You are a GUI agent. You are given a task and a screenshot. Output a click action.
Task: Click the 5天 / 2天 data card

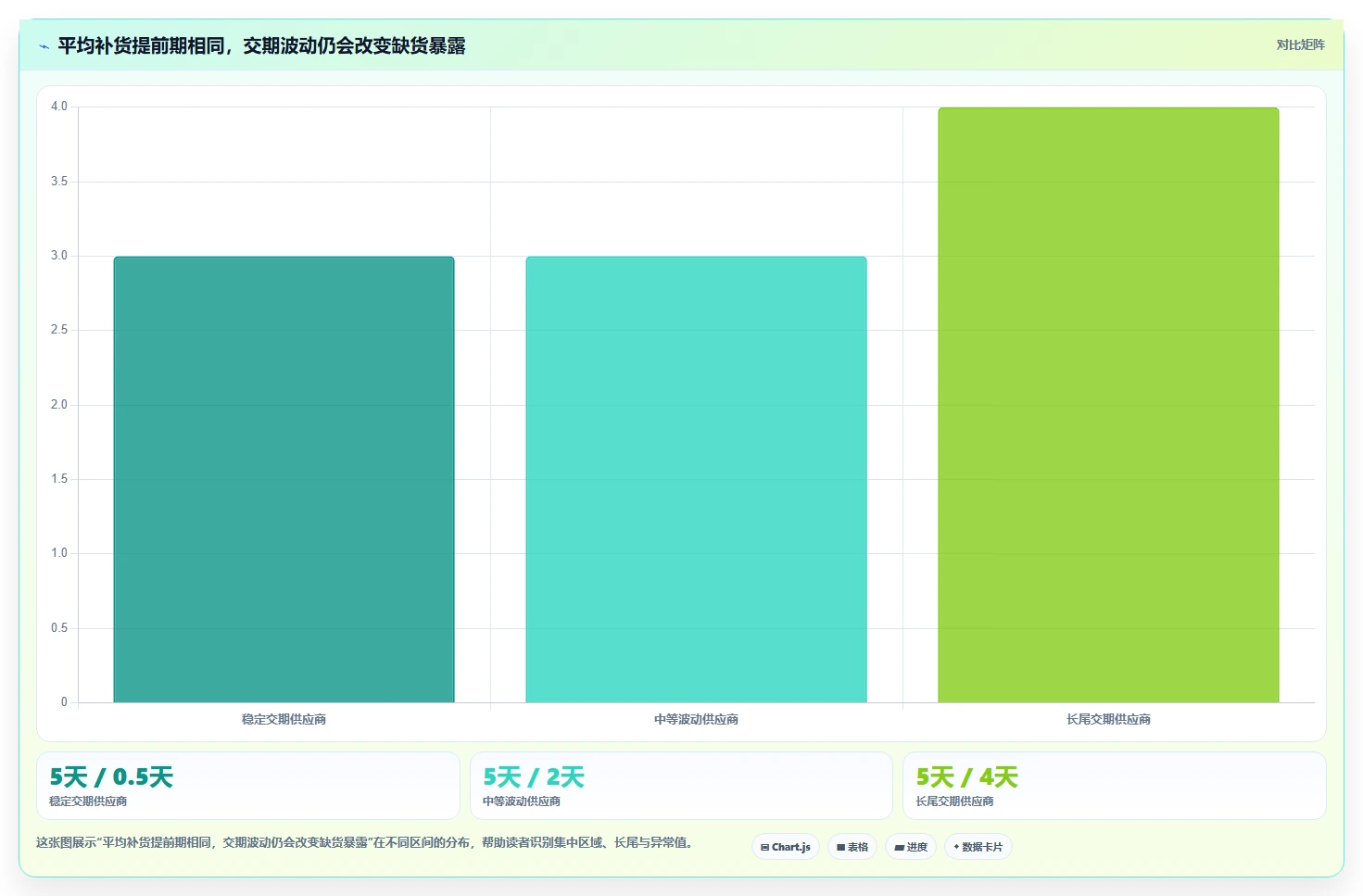[681, 786]
